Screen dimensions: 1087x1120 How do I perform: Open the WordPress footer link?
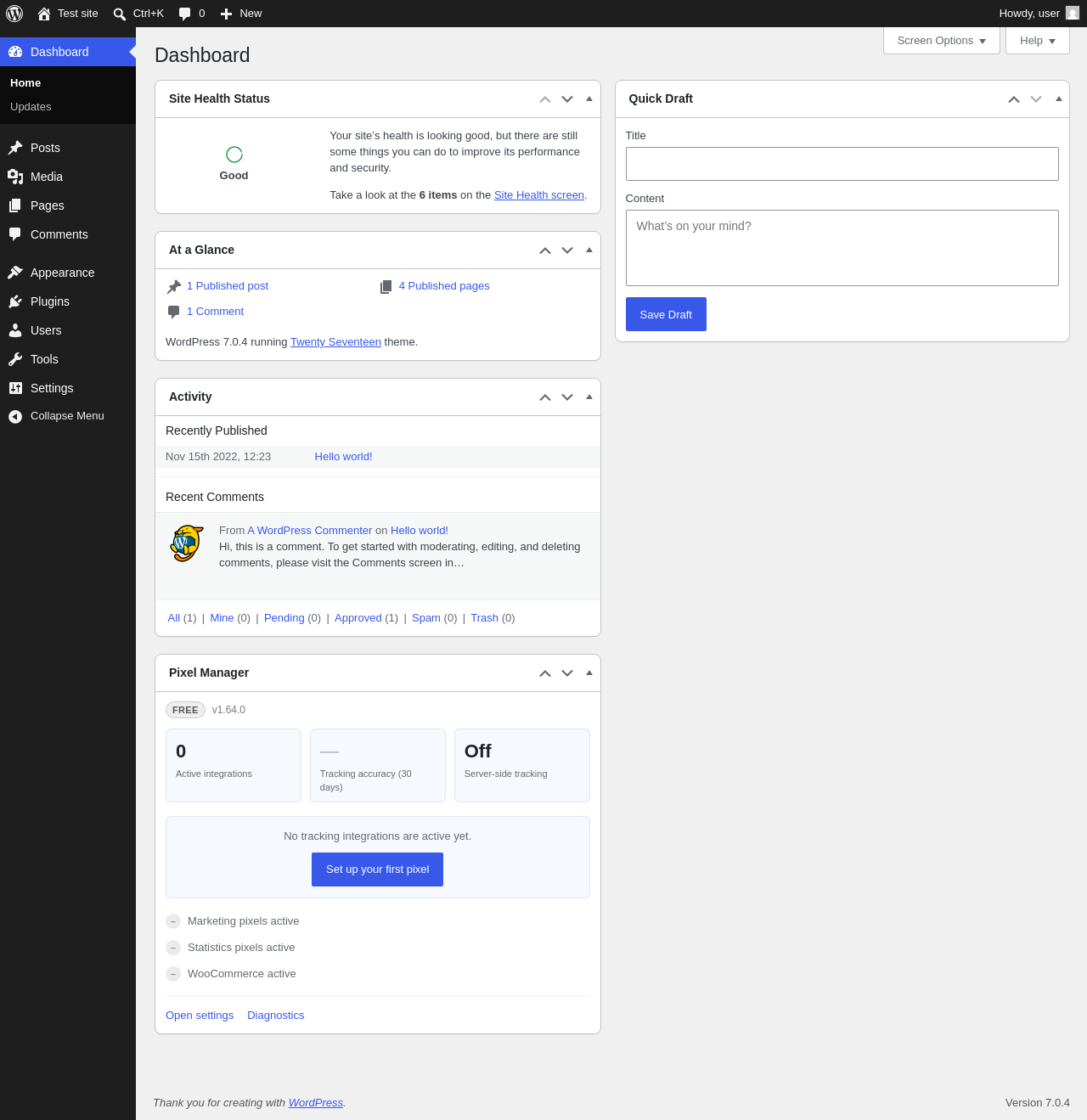pos(316,1103)
